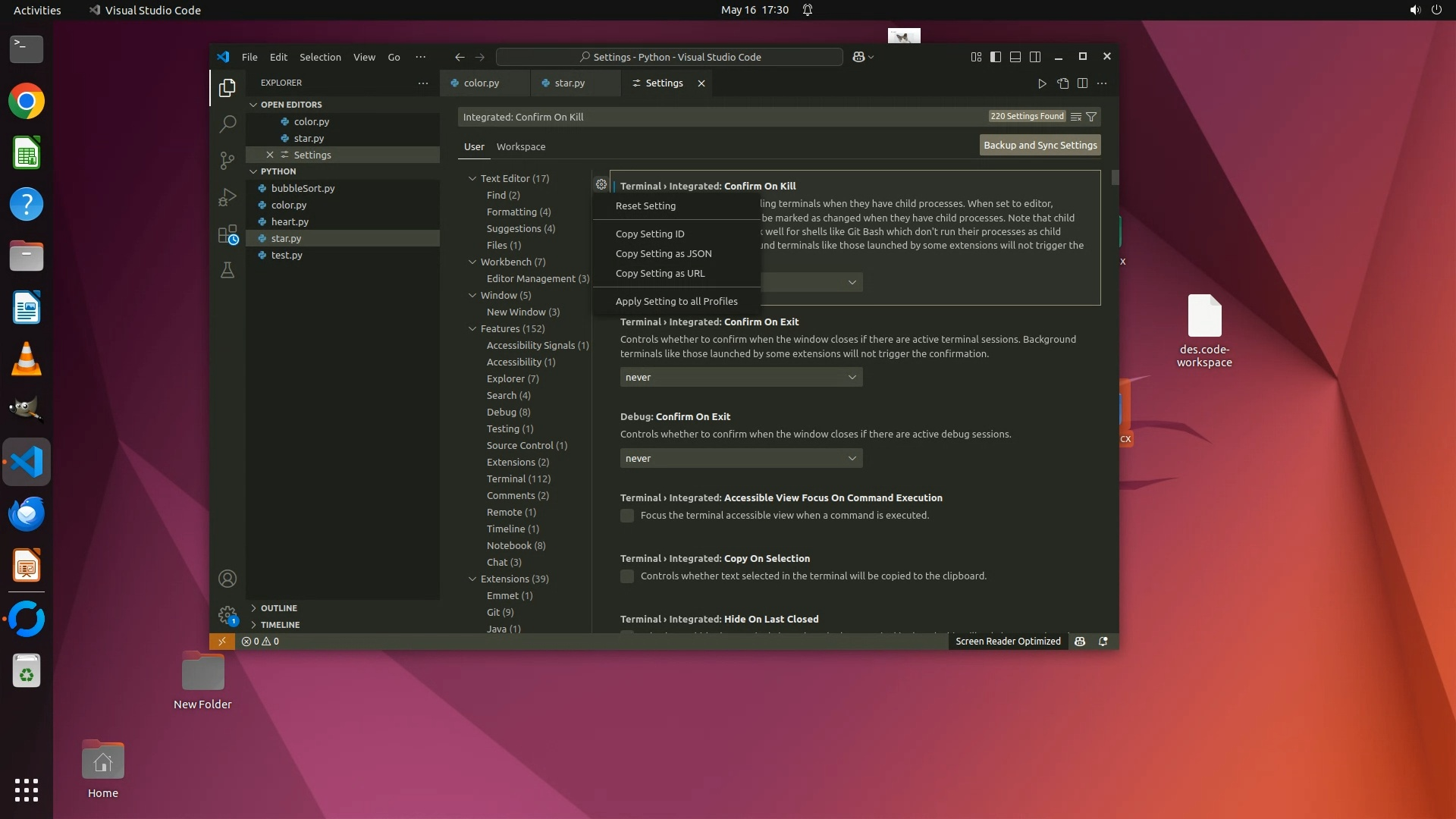
Task: Click Backup and Sync Settings button
Action: pos(1040,146)
